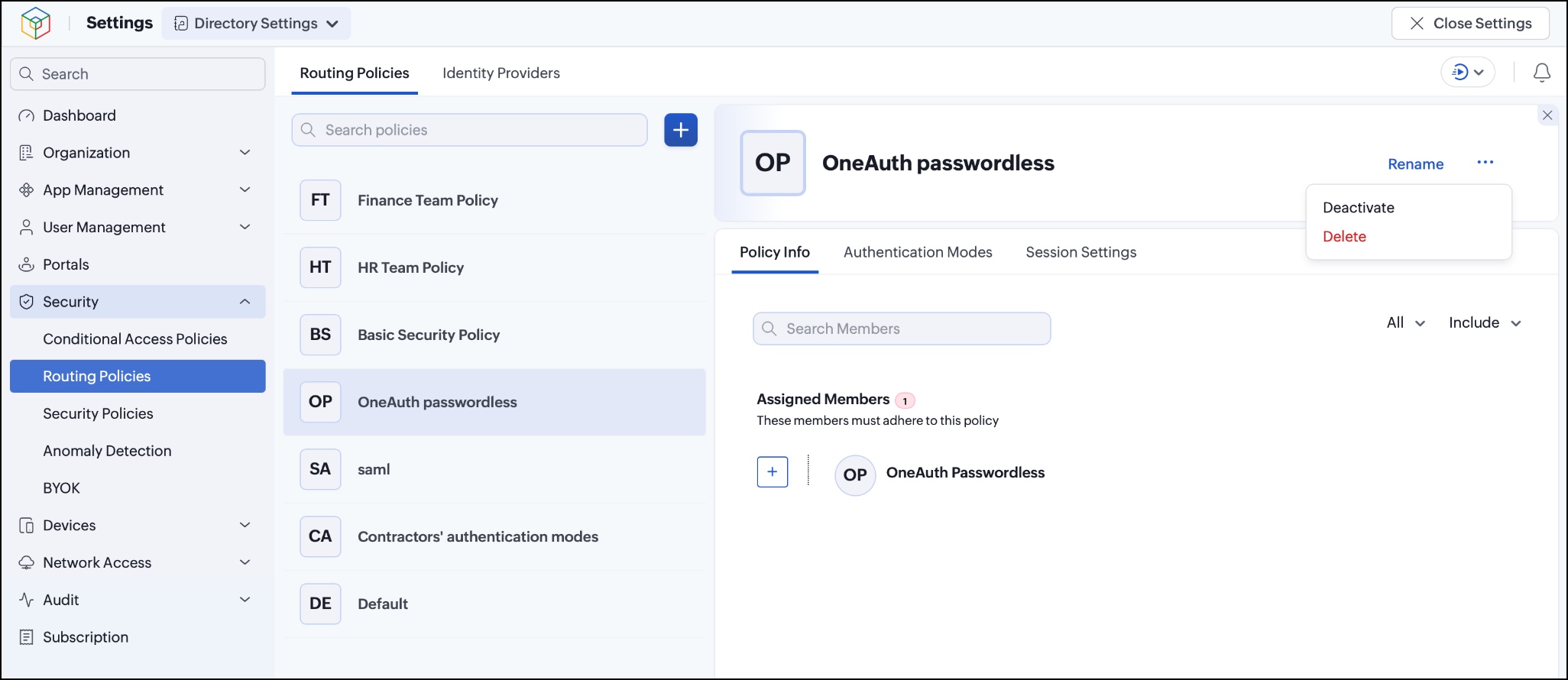Click the Network Access cloud icon
1568x680 pixels.
tap(27, 563)
